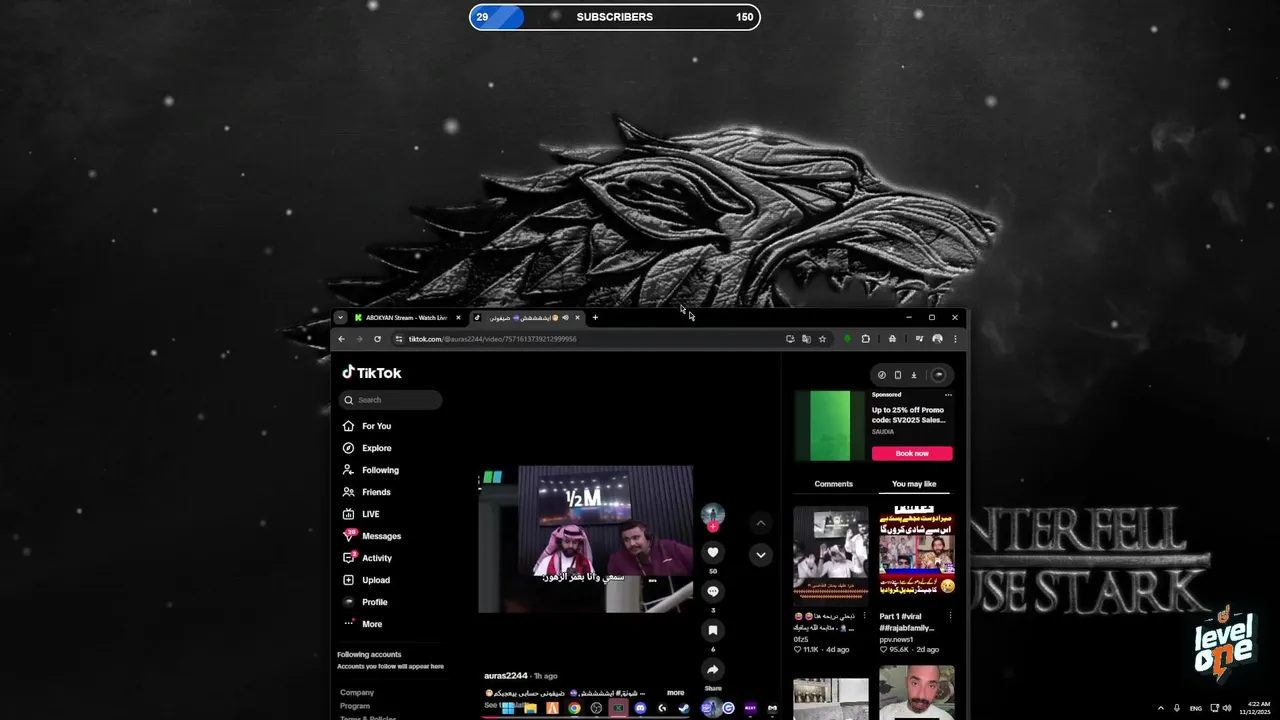Share the video with arrow icon
Image resolution: width=1280 pixels, height=720 pixels.
tap(713, 669)
